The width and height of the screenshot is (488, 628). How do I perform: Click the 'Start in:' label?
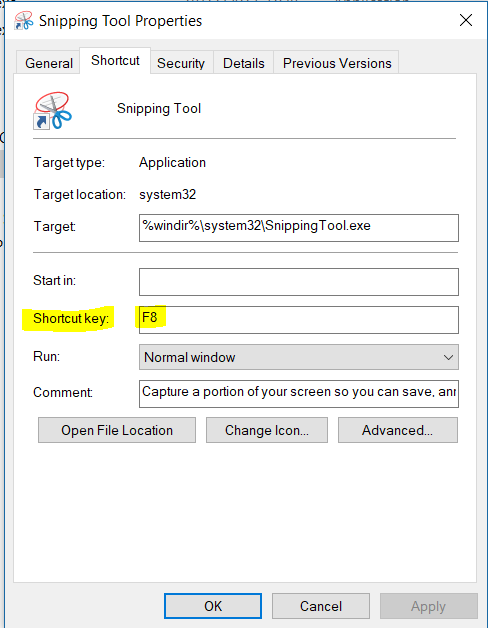tap(54, 280)
